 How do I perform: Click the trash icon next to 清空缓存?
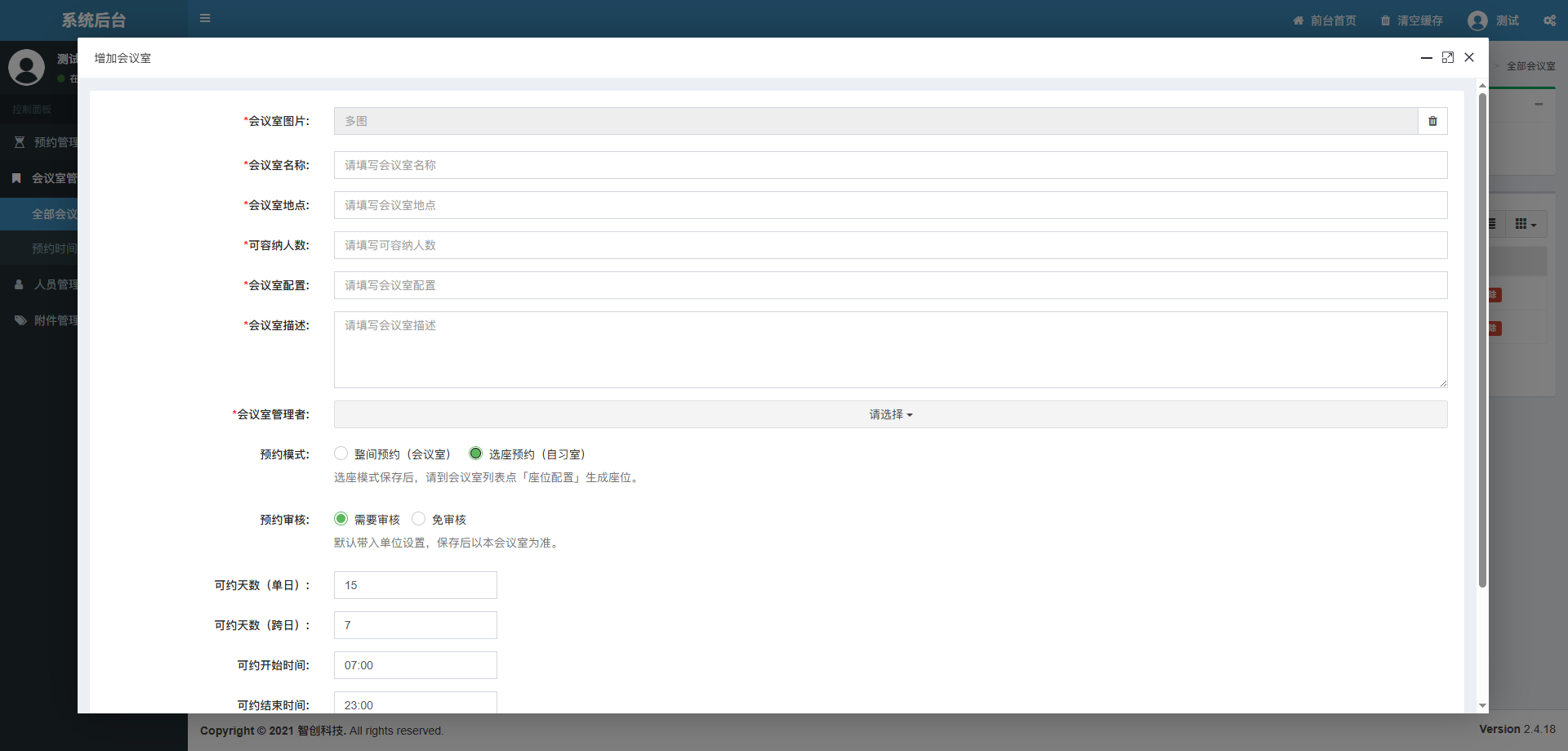click(x=1385, y=20)
